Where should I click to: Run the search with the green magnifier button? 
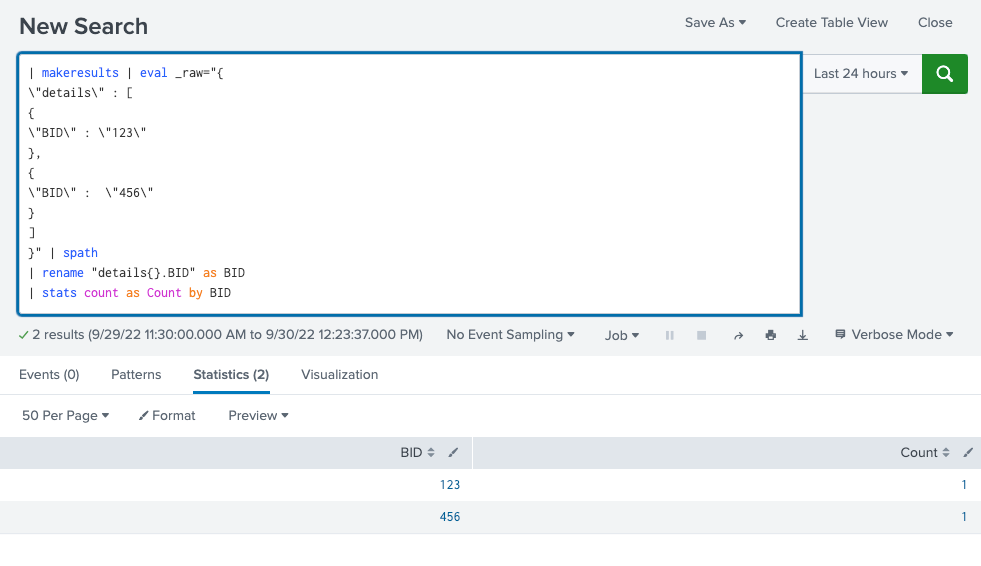pos(944,74)
